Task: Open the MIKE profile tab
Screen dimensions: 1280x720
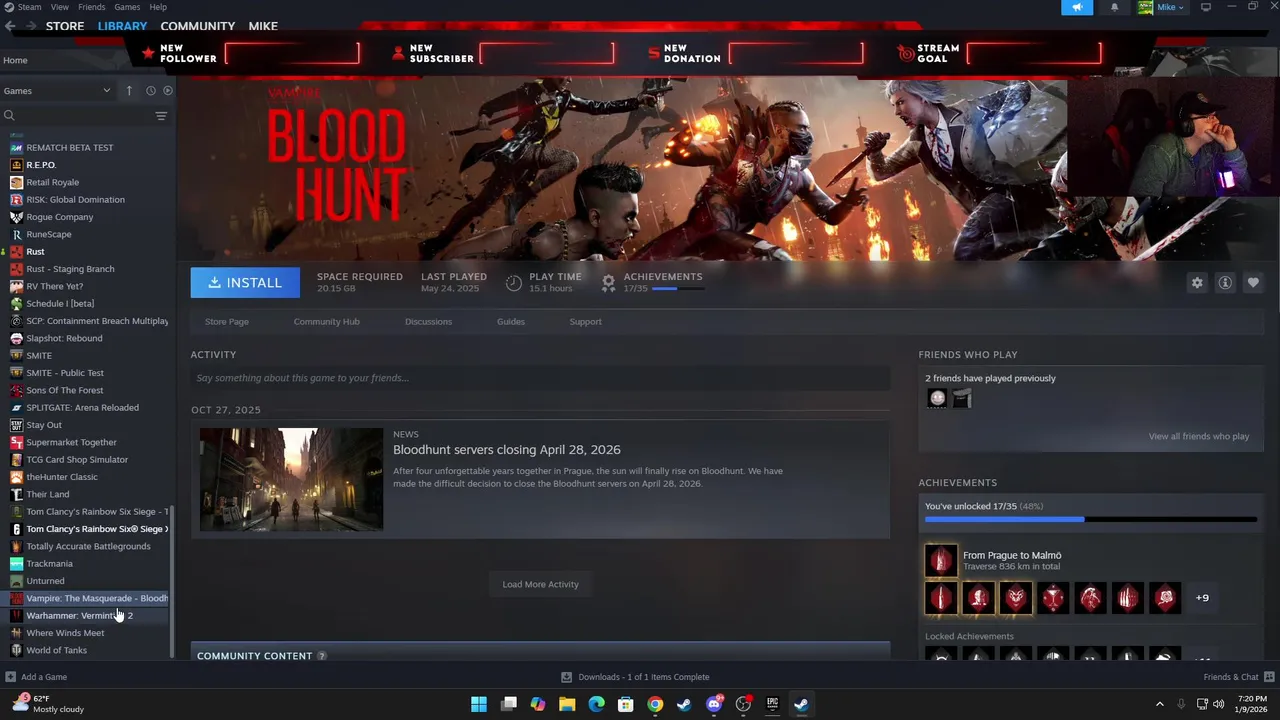Action: pyautogui.click(x=263, y=26)
